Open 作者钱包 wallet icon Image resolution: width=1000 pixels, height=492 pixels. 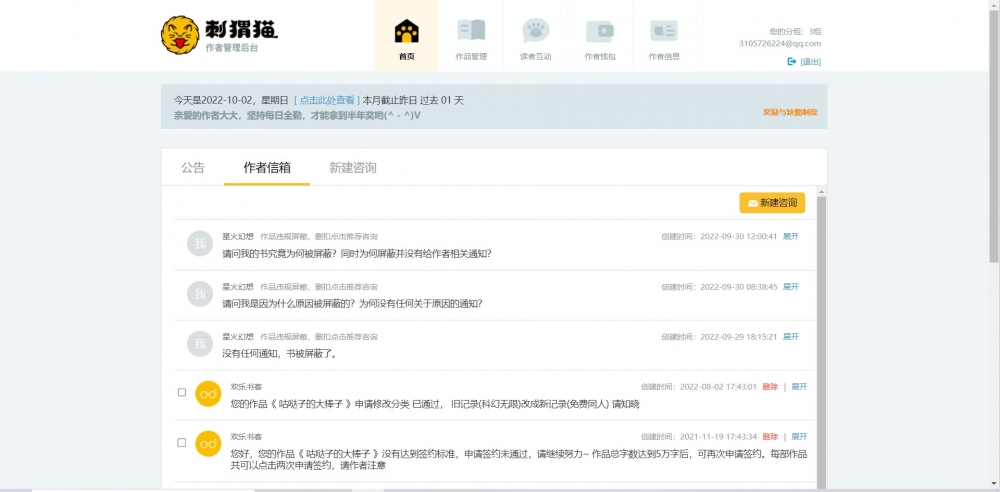coord(600,31)
